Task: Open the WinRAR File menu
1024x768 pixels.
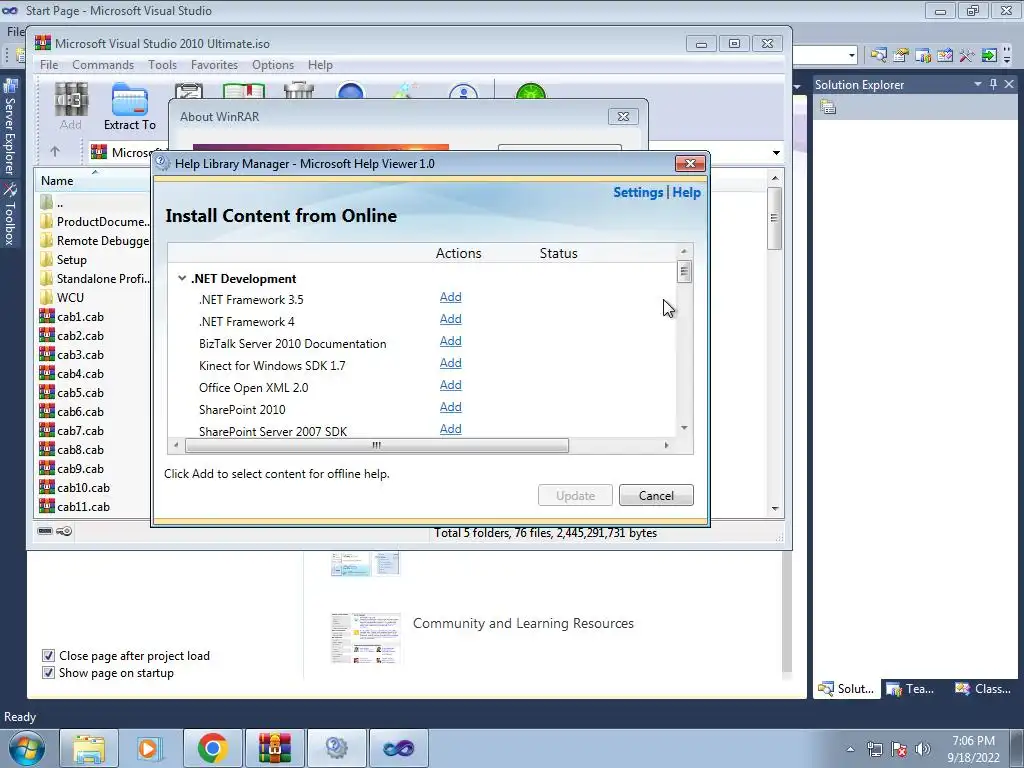Action: coord(49,65)
